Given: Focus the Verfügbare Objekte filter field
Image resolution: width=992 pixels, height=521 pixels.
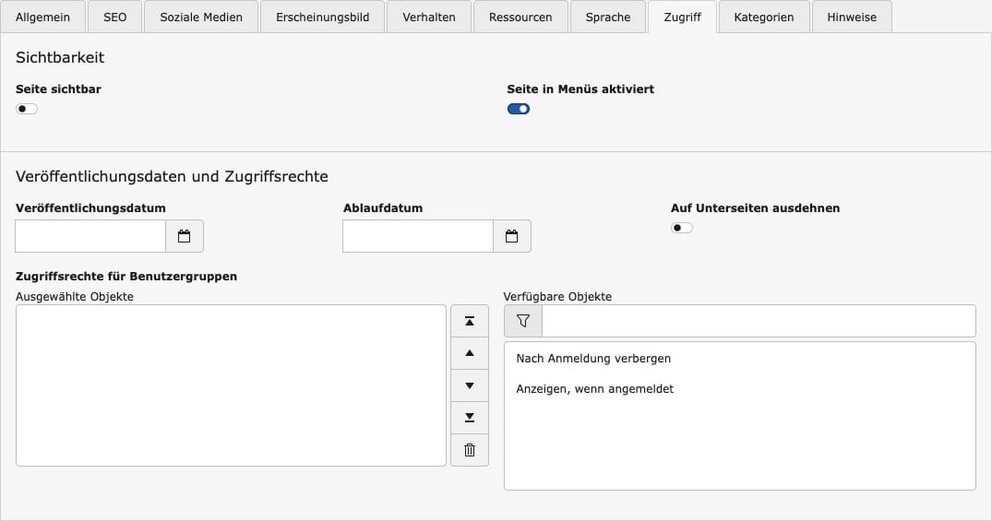Looking at the screenshot, I should (x=758, y=321).
